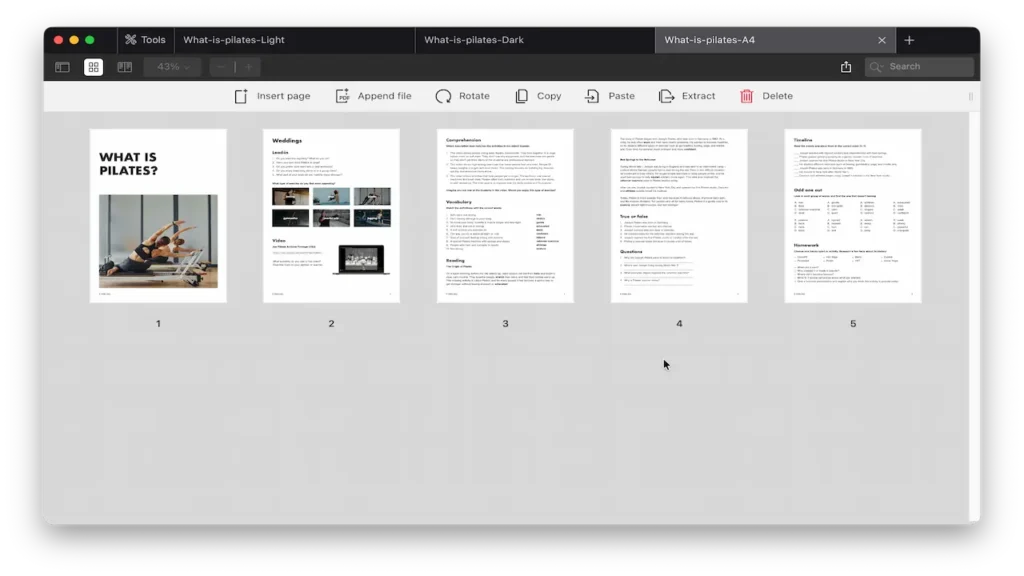The image size is (1024, 576).
Task: Toggle the two-page reading view
Action: [124, 67]
